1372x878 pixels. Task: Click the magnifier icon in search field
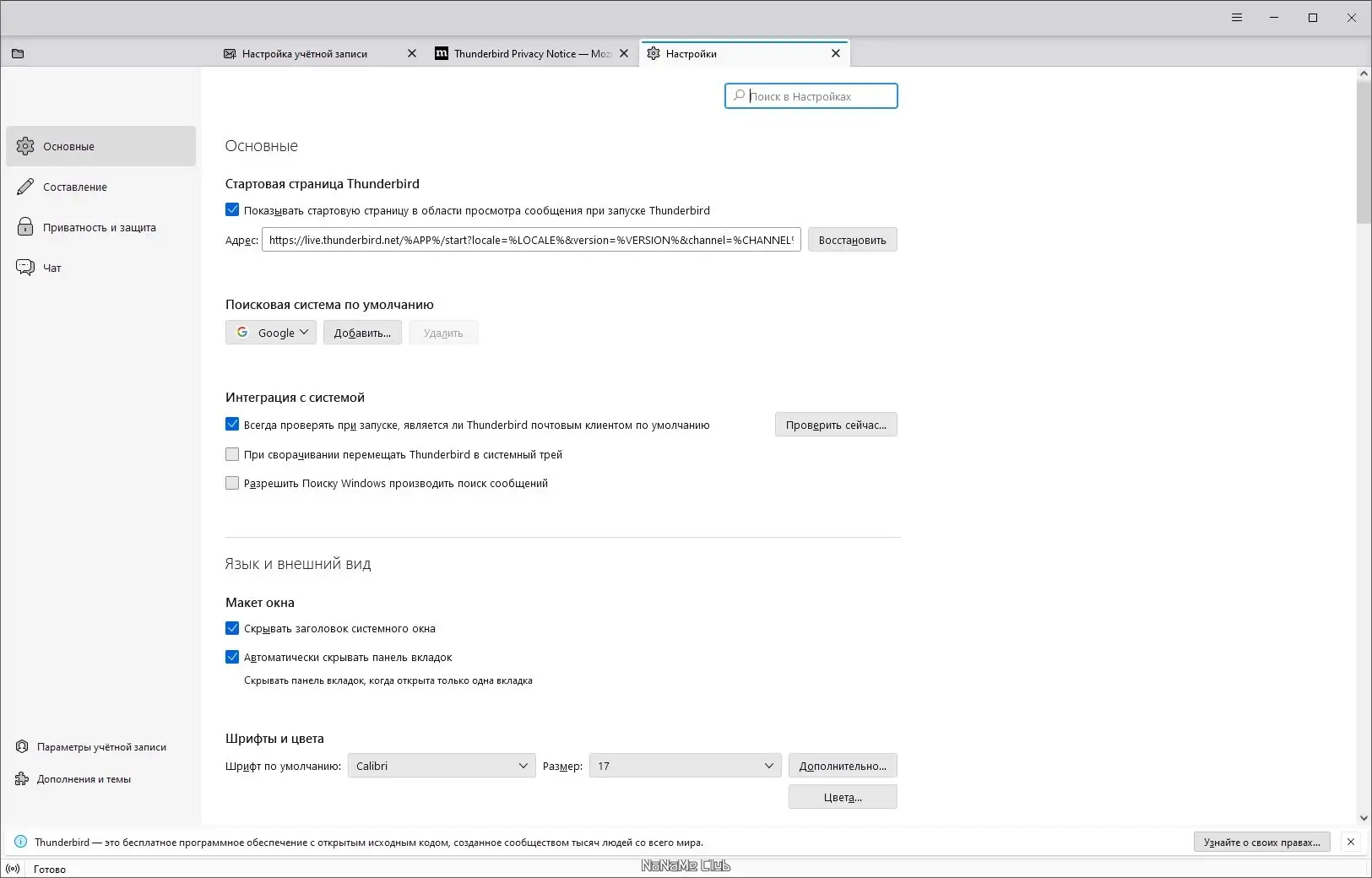tap(738, 95)
